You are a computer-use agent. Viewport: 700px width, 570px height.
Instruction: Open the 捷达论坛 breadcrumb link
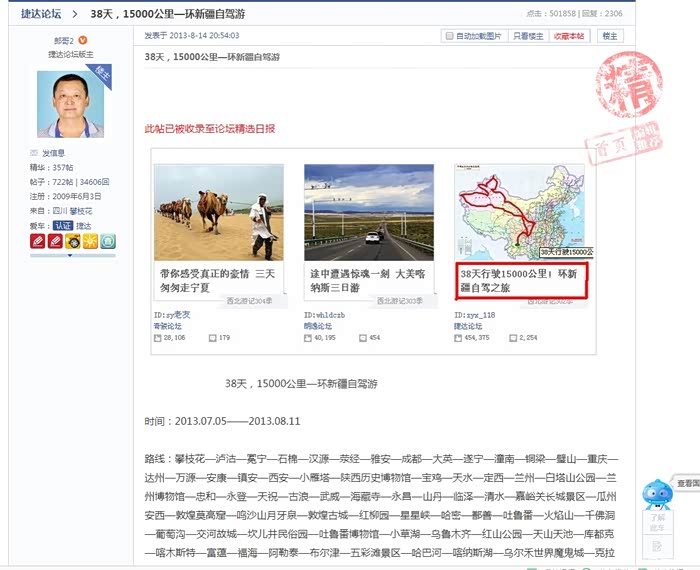point(41,14)
